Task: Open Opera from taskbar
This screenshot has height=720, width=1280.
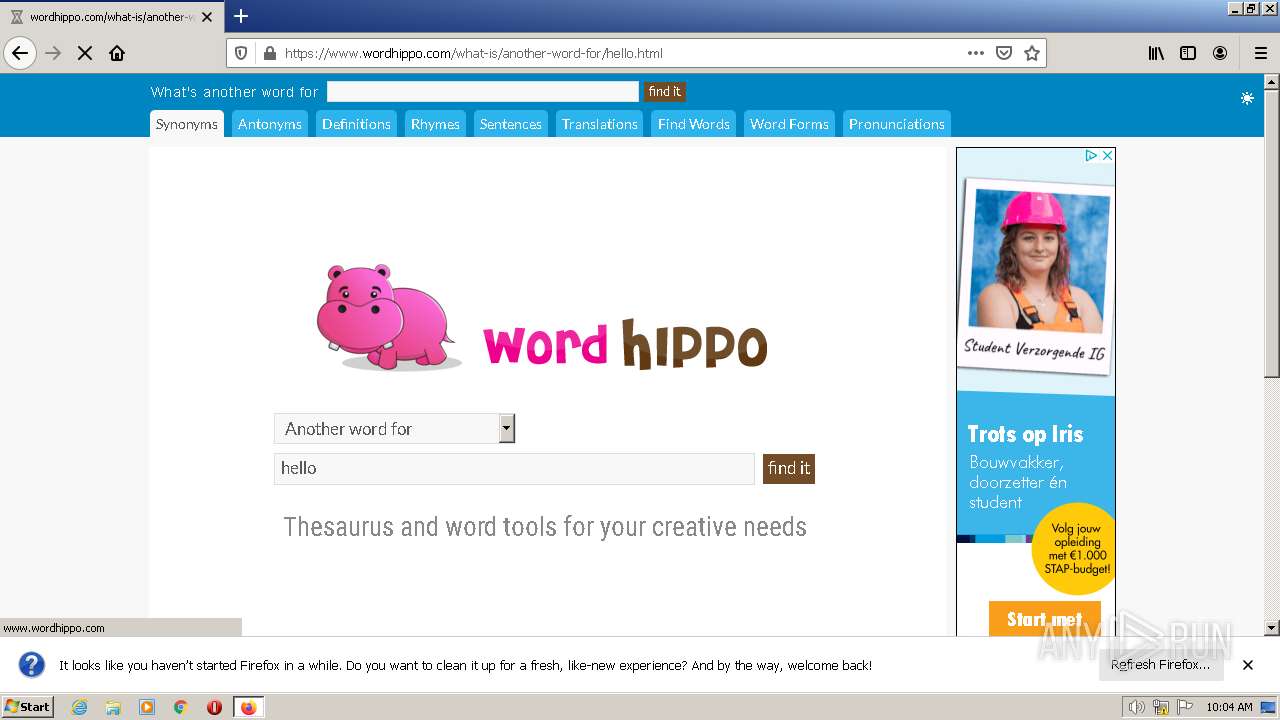Action: 214,707
